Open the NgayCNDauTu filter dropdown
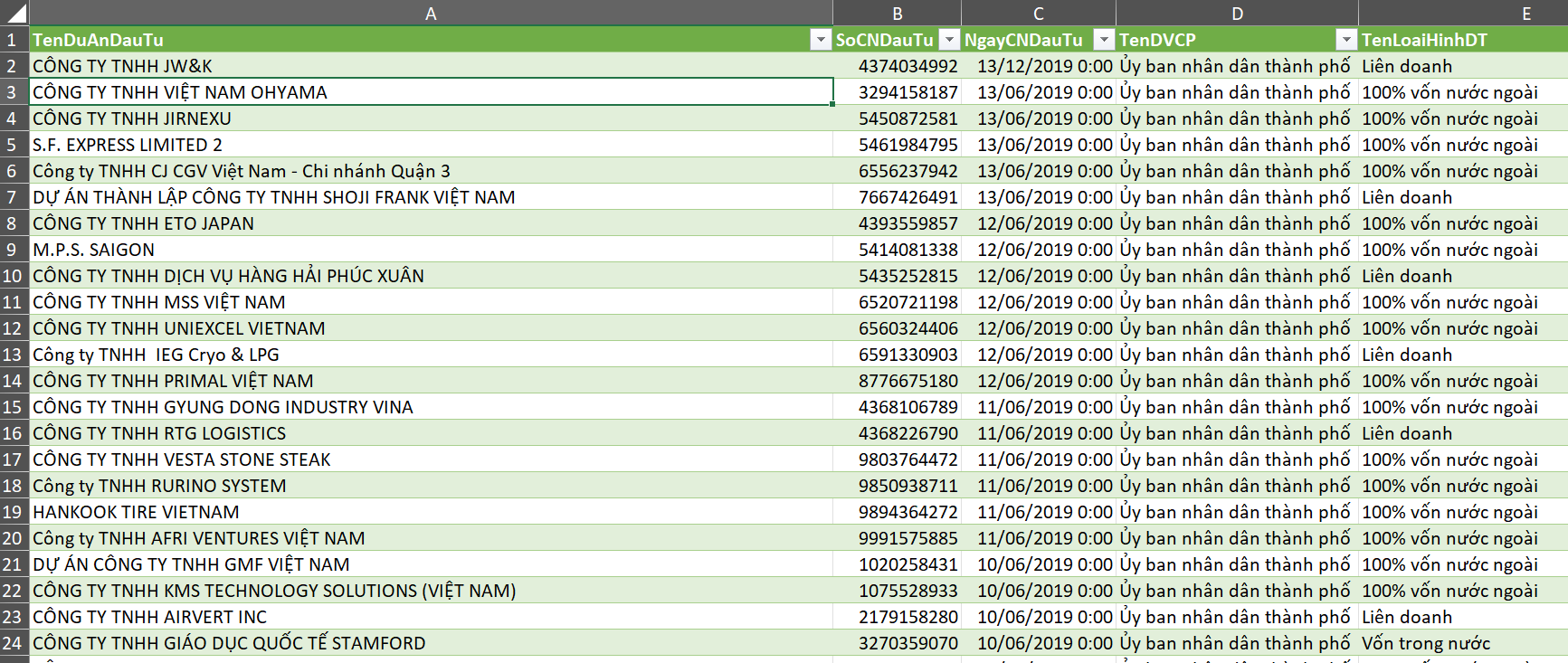This screenshot has height=663, width=1568. point(1104,40)
